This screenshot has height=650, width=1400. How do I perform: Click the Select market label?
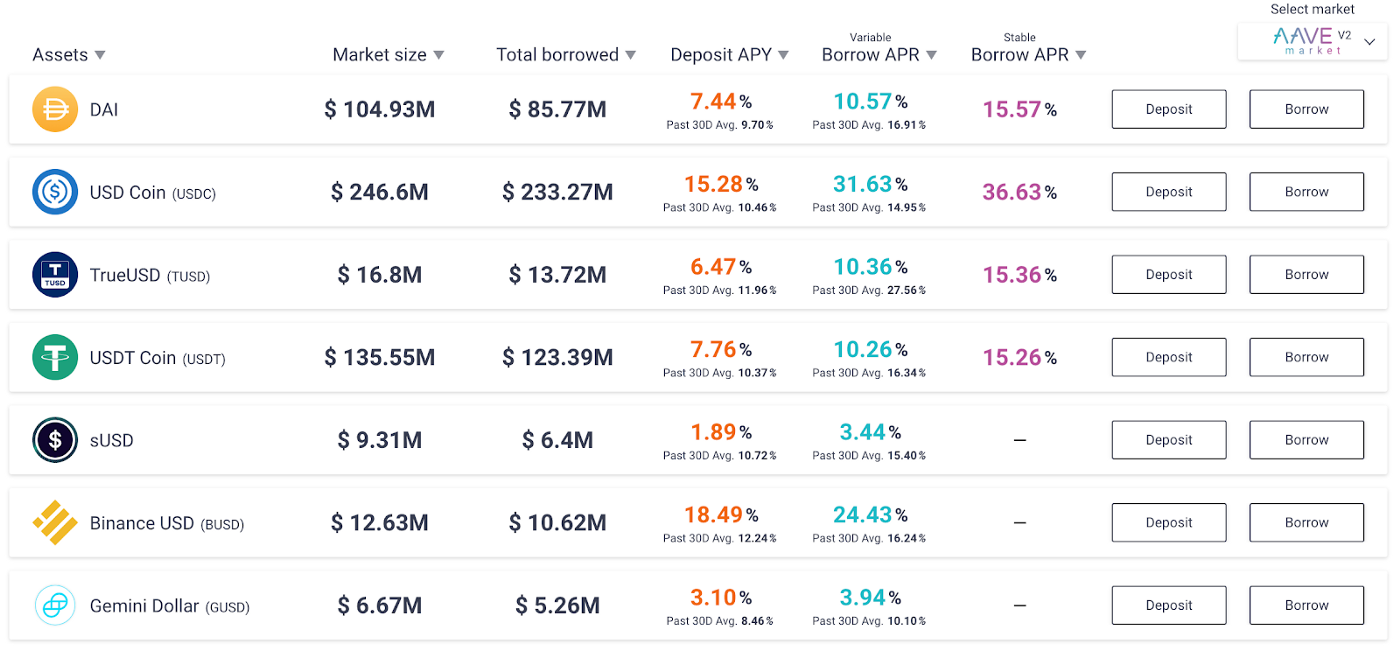(x=1312, y=9)
